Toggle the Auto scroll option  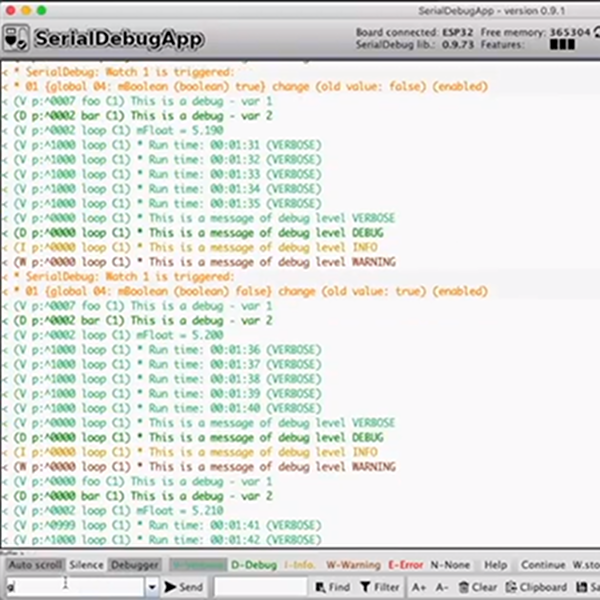35,565
